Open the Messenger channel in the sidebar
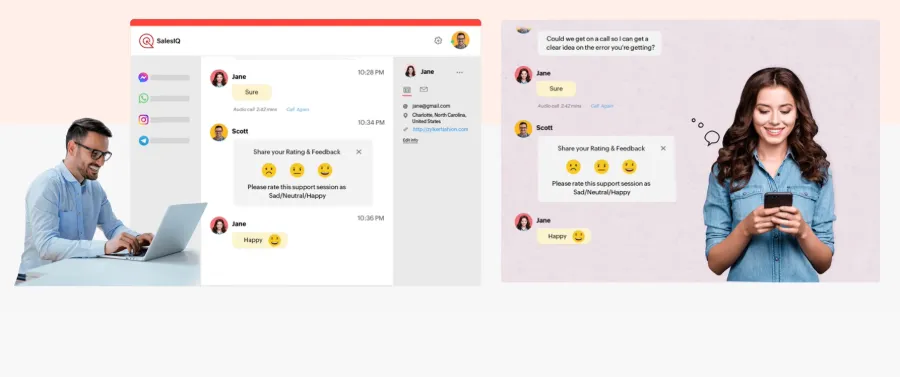The image size is (900, 377). [143, 77]
